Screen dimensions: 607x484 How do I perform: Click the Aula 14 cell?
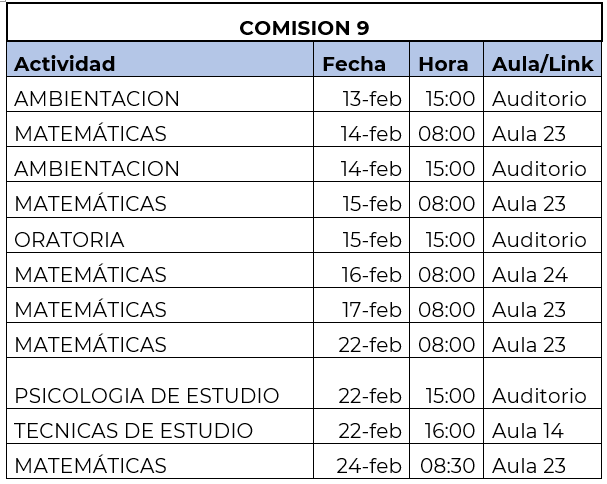[x=528, y=431]
